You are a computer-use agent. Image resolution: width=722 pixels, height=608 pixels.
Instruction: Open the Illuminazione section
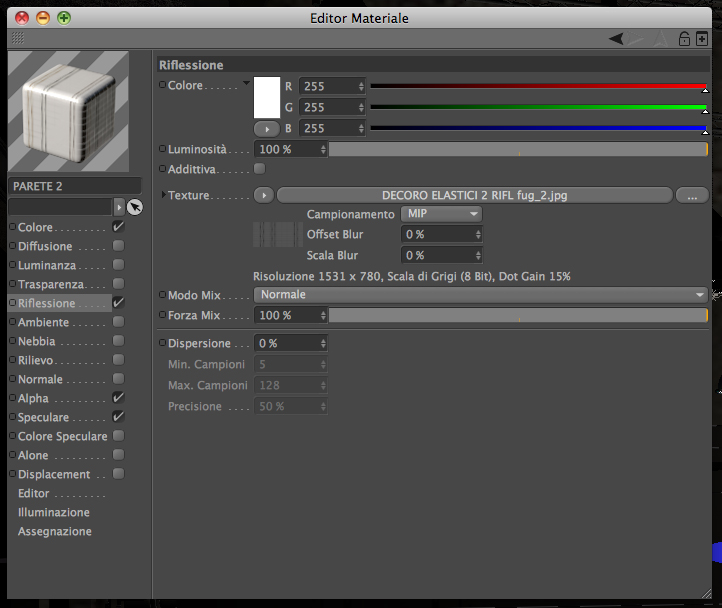click(x=54, y=512)
